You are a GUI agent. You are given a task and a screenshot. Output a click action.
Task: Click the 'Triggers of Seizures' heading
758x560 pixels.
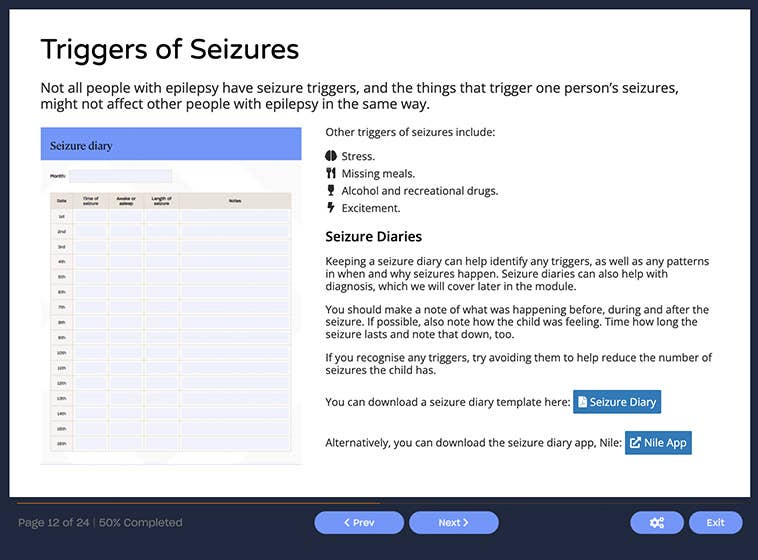[169, 48]
